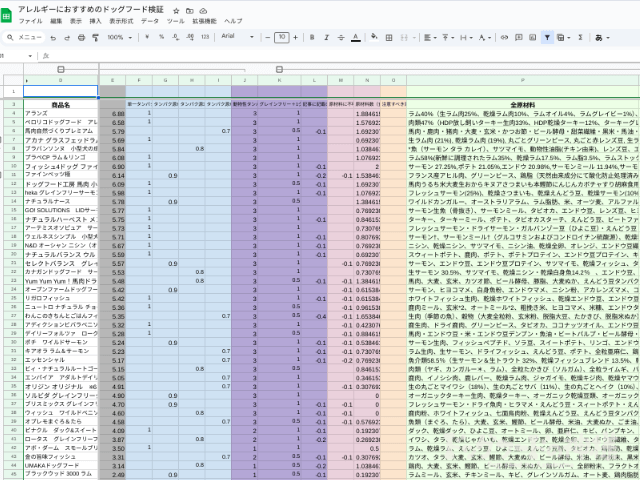Click the move-to-folder icon

189,11
